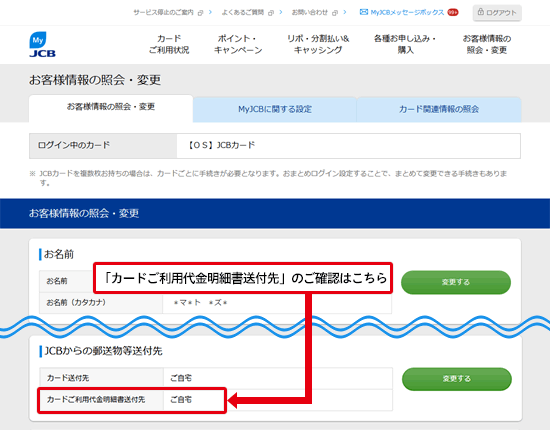Click the お名前 row label in the table

point(57,281)
